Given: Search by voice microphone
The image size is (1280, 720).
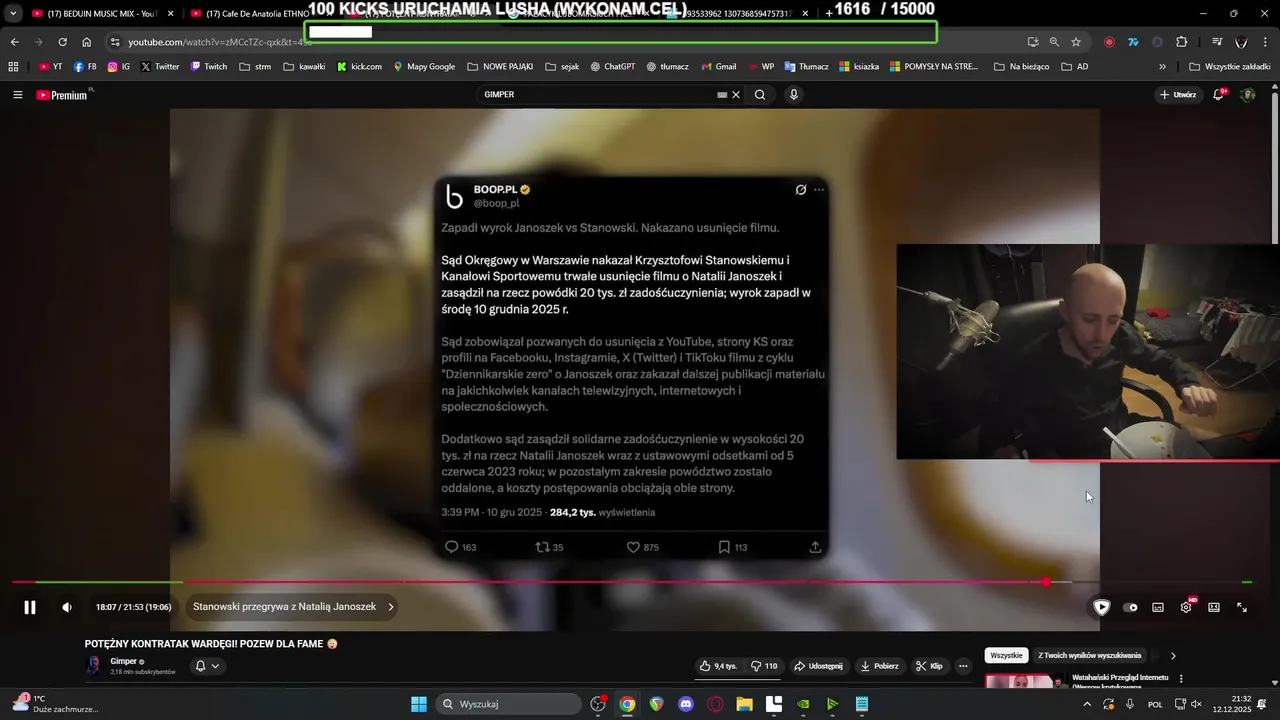Looking at the screenshot, I should click(x=794, y=95).
